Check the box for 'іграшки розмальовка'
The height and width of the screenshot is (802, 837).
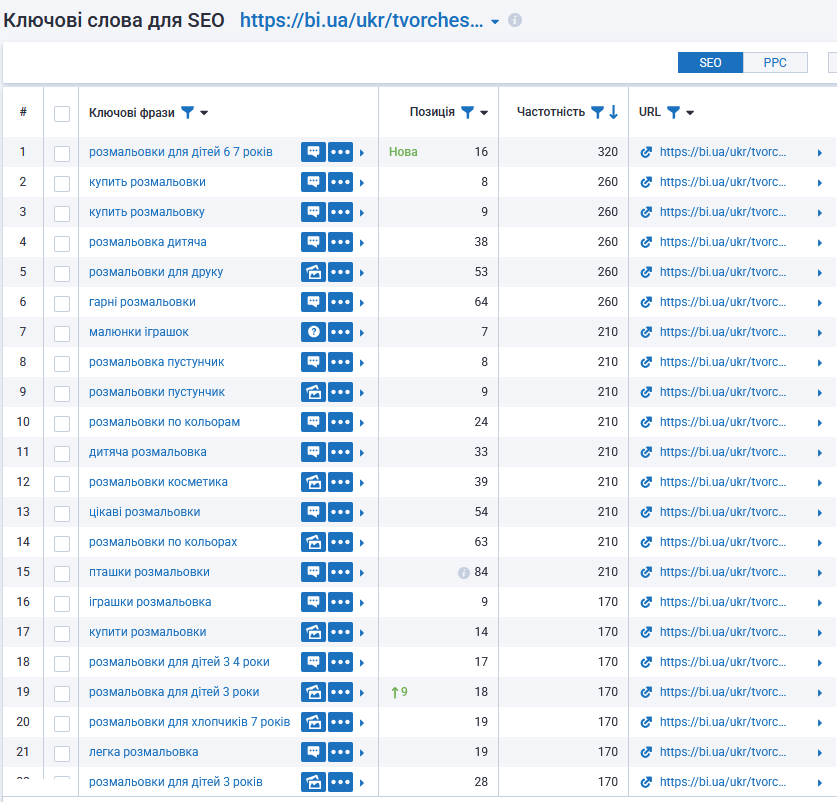(62, 603)
